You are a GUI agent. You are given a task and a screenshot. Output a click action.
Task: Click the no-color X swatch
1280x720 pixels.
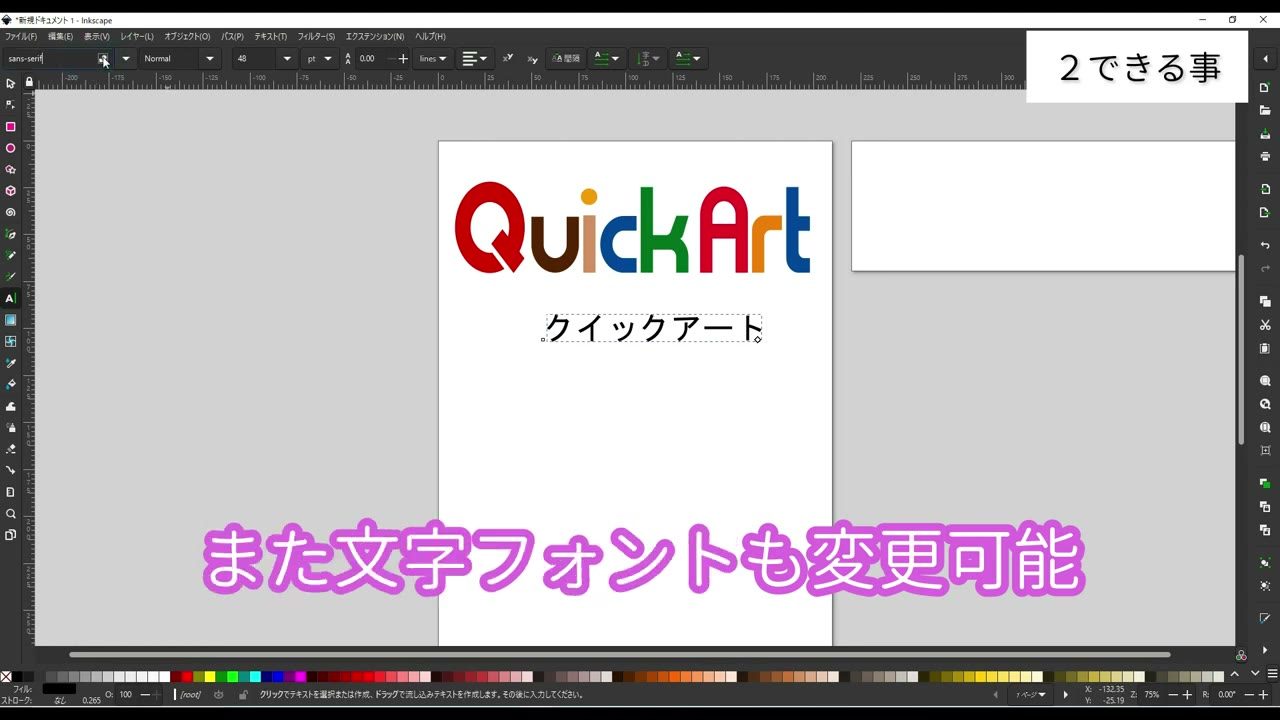[x=6, y=676]
